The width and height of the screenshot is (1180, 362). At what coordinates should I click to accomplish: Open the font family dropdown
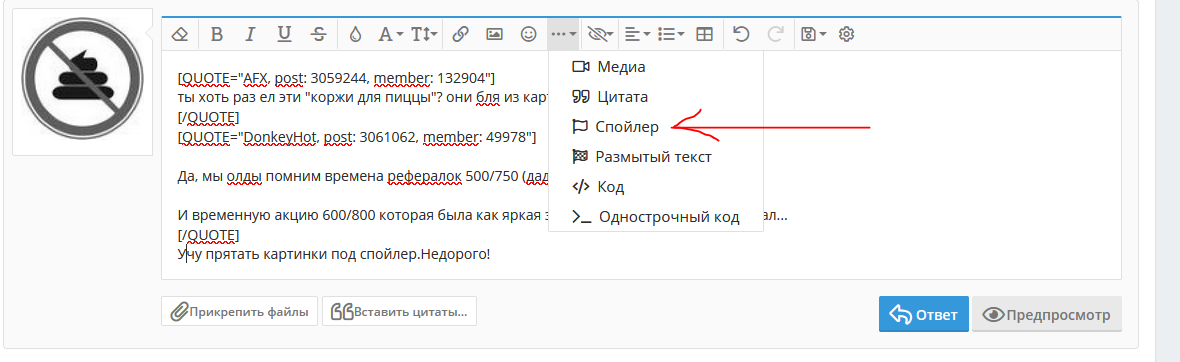tap(391, 34)
